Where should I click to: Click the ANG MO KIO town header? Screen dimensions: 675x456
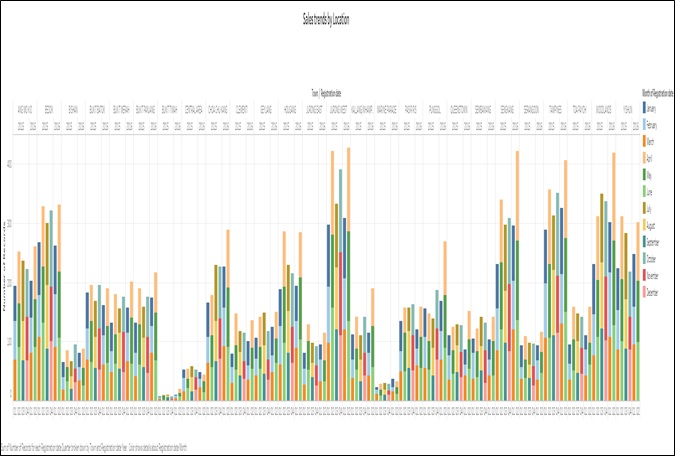[x=25, y=110]
